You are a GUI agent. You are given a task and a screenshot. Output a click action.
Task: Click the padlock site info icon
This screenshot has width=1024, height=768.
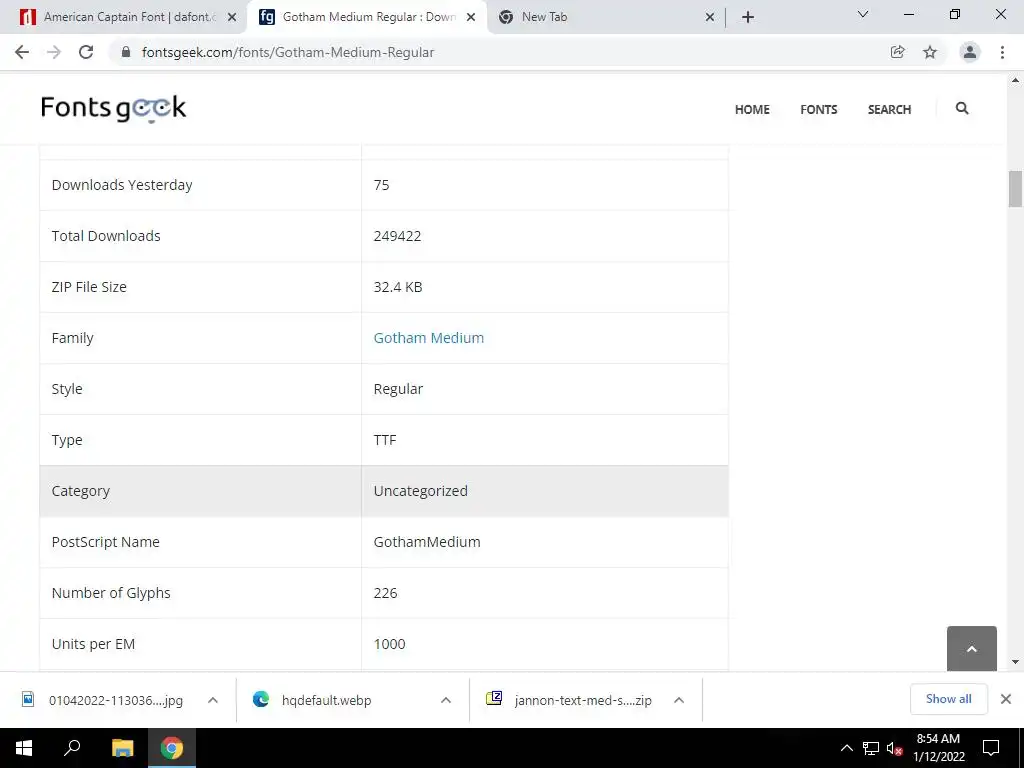point(127,52)
